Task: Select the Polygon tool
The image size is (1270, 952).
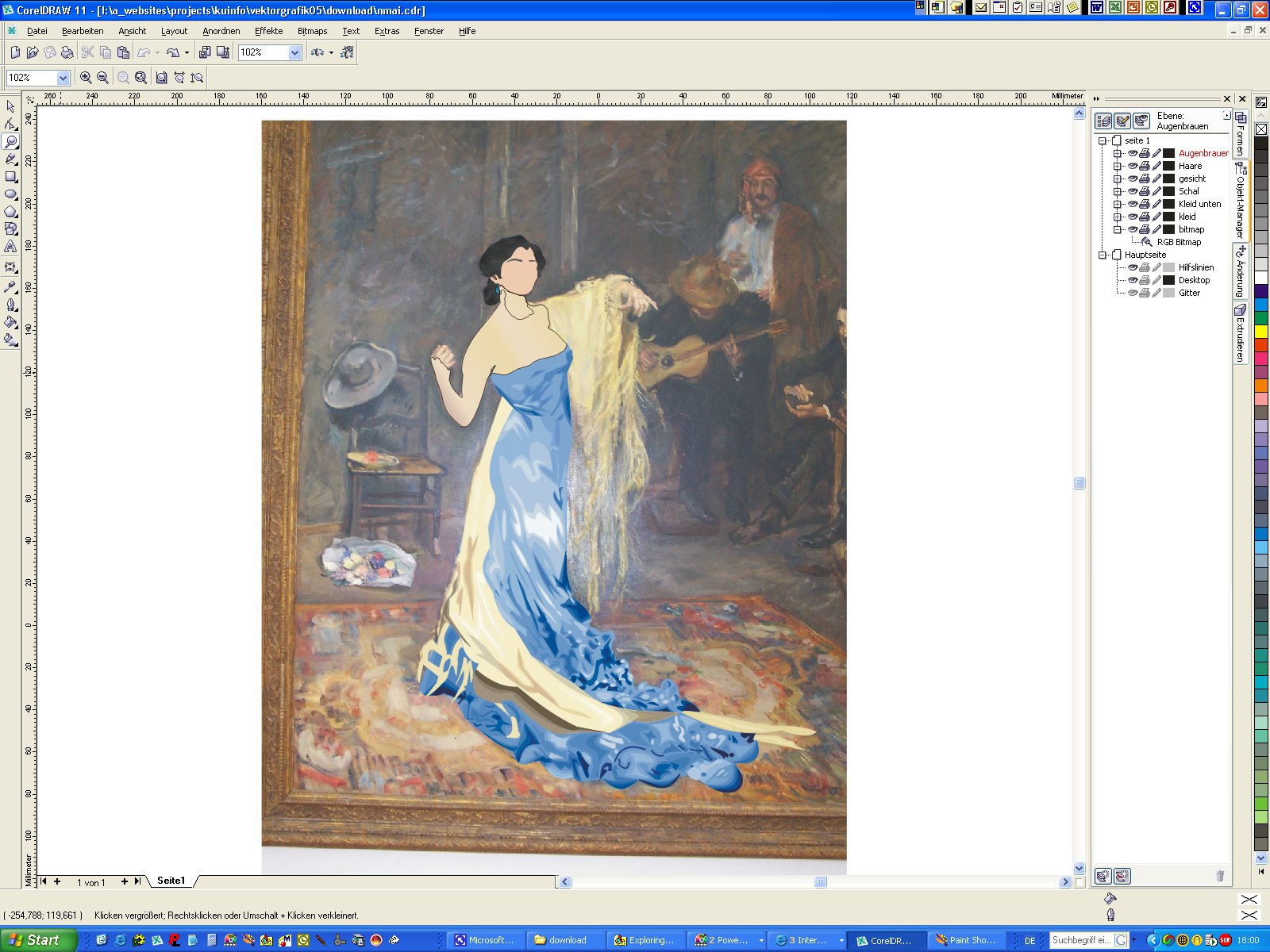Action: coord(10,211)
